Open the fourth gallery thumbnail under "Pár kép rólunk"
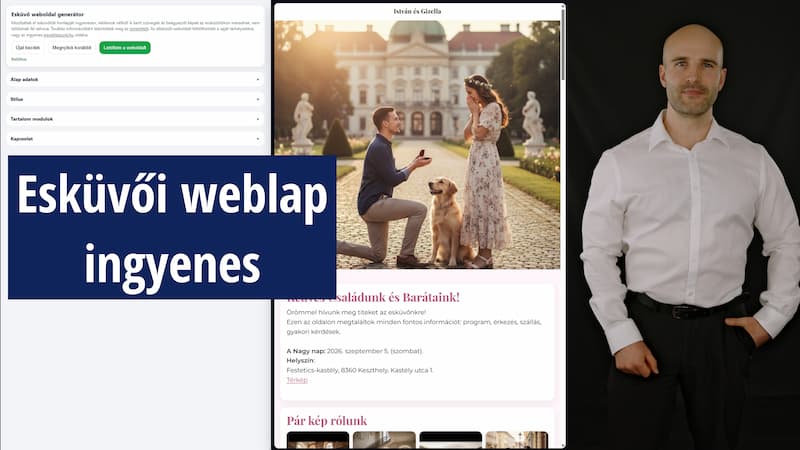The image size is (800, 450). pyautogui.click(x=517, y=440)
